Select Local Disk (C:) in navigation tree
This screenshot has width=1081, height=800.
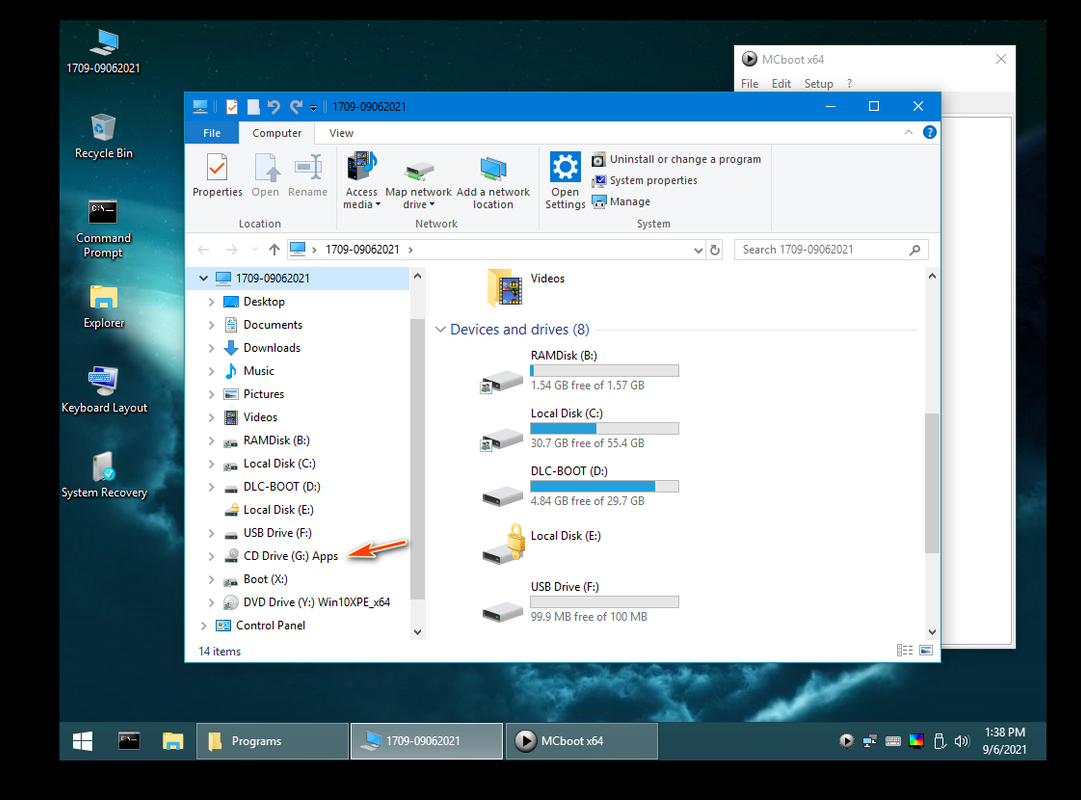coord(279,463)
